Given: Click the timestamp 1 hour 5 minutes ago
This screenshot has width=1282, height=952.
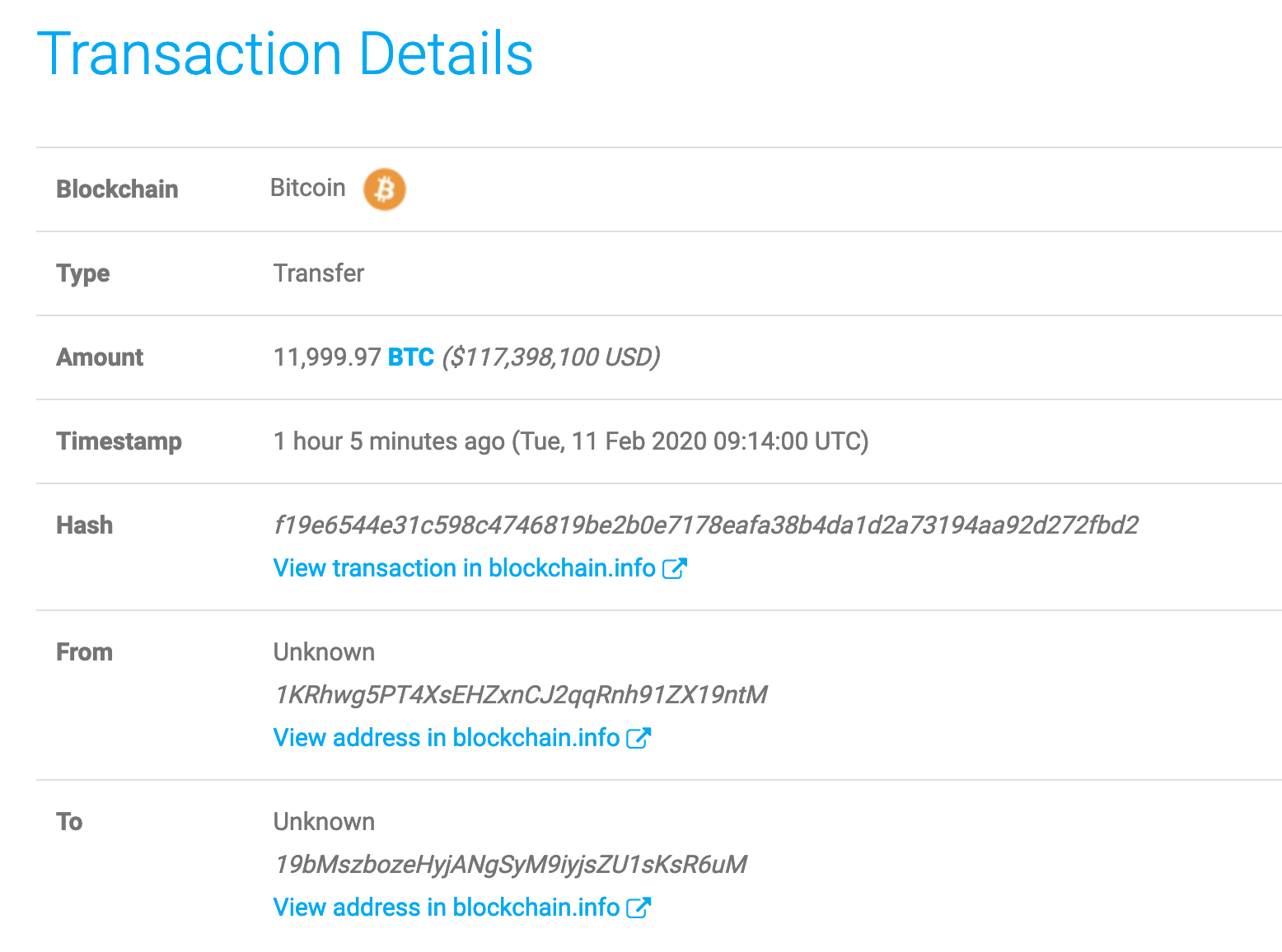Looking at the screenshot, I should [389, 441].
